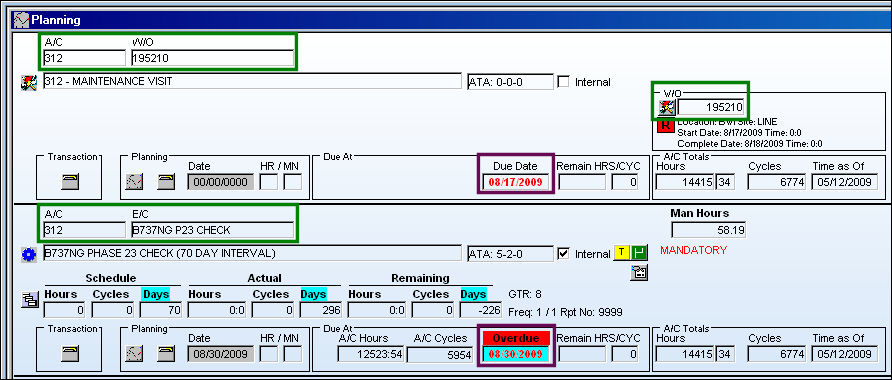Click the E/C field B737NG P23 CHECK
The height and width of the screenshot is (380, 892).
(212, 230)
